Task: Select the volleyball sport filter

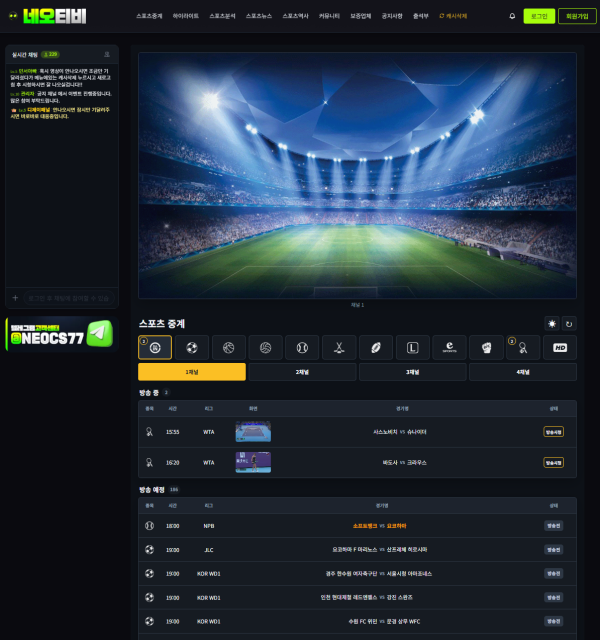Action: tap(265, 347)
